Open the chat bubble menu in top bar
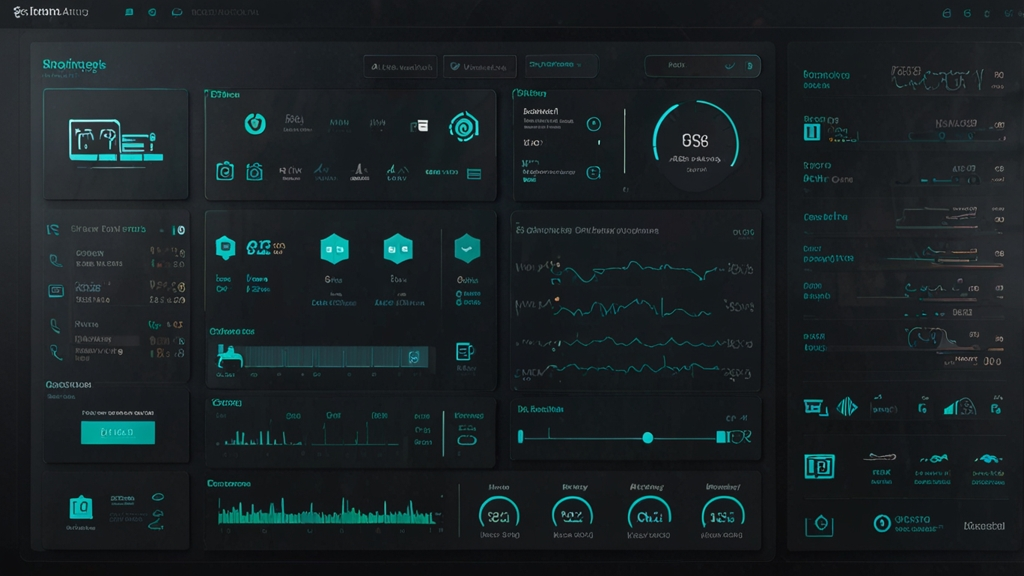The width and height of the screenshot is (1024, 576). point(176,12)
